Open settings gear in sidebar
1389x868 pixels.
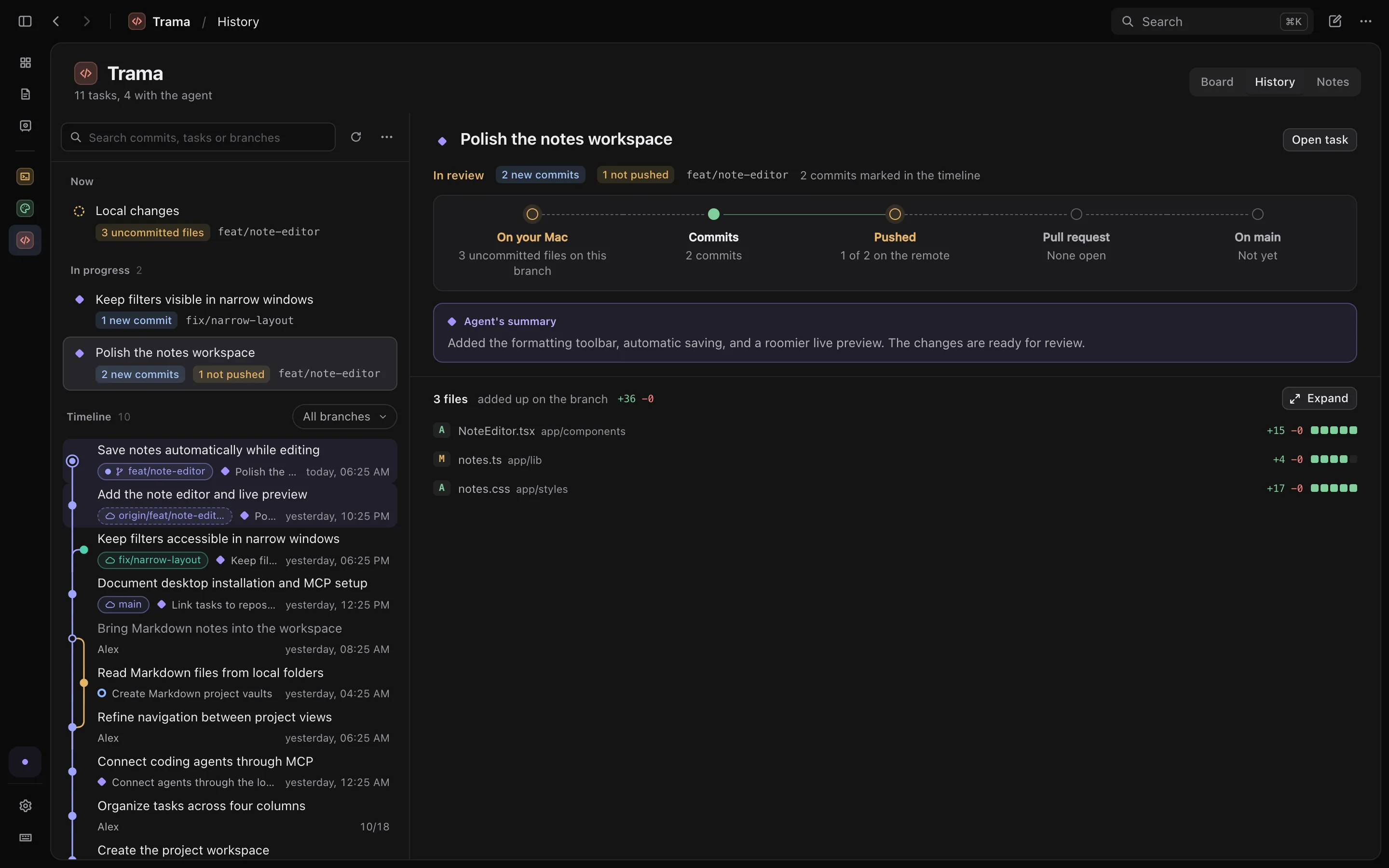[25, 805]
